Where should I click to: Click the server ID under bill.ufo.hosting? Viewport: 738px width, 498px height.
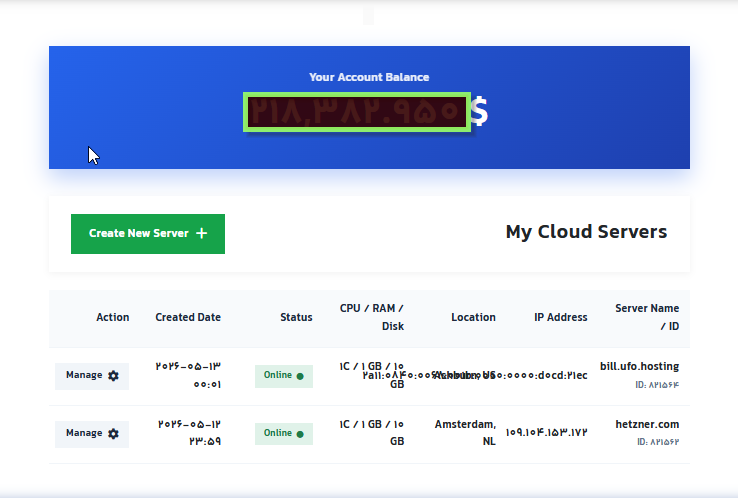pos(657,385)
